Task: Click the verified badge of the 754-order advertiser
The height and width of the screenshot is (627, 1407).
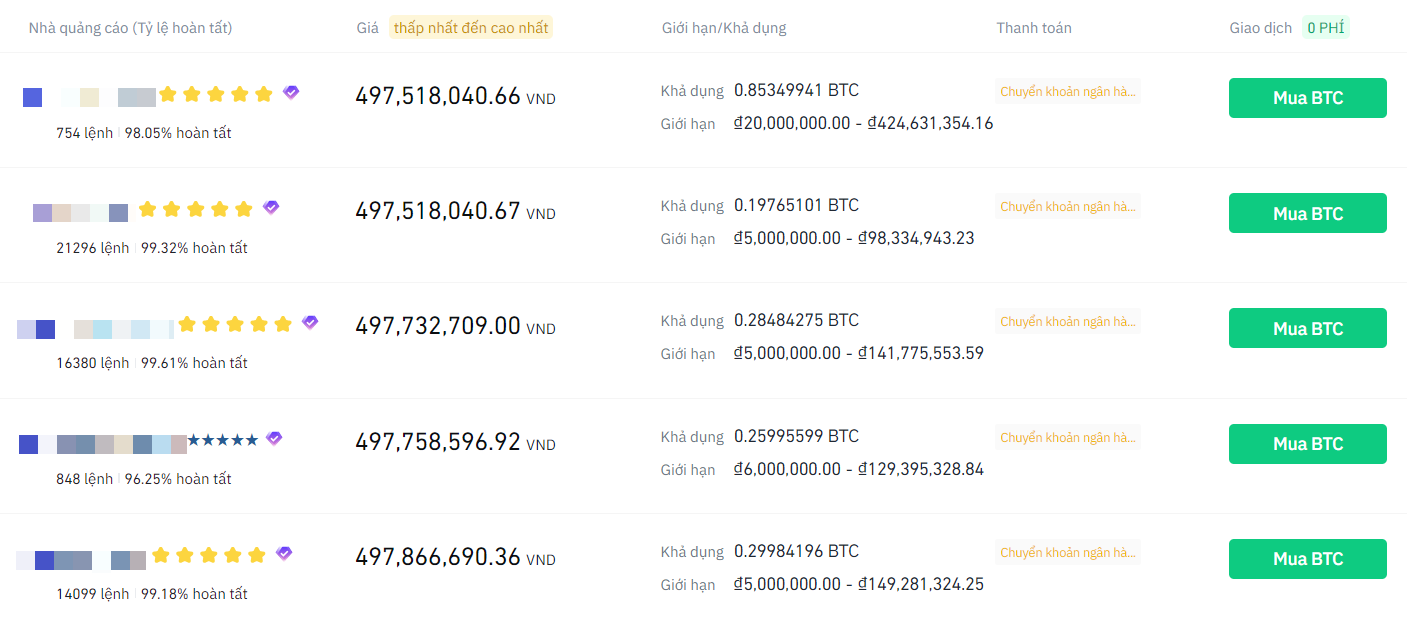Action: 291,93
